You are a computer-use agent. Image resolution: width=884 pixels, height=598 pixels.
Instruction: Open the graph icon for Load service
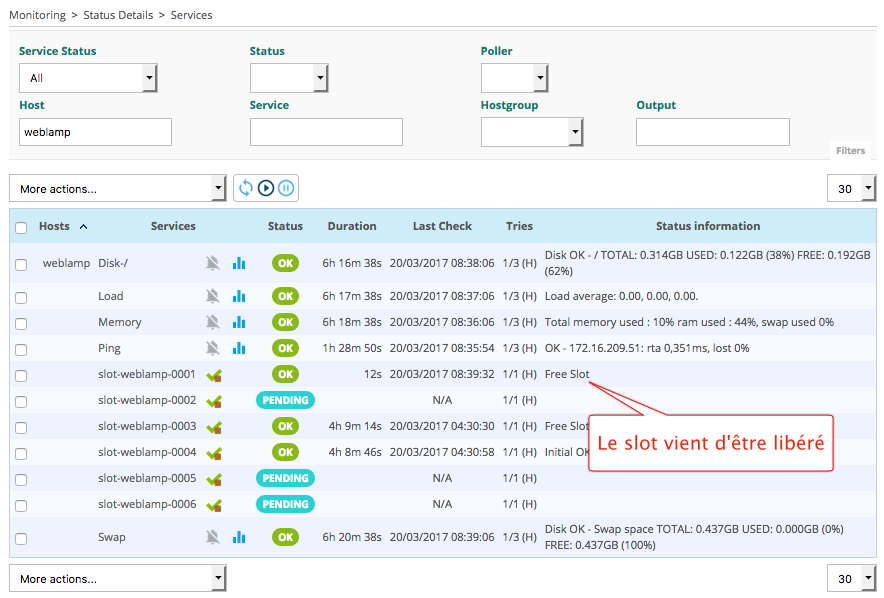tap(239, 296)
